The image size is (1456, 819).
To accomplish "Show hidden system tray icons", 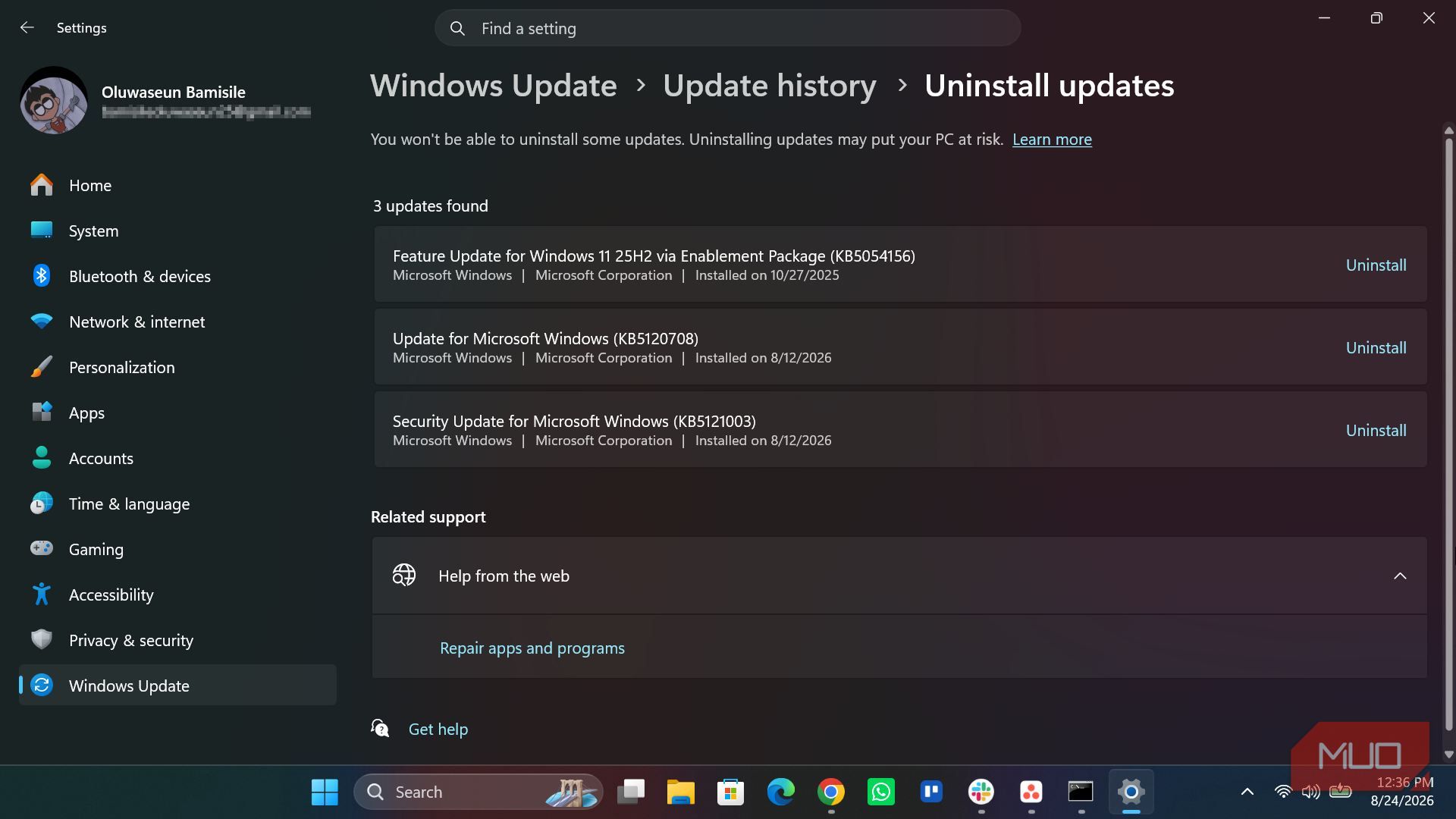I will [1247, 792].
